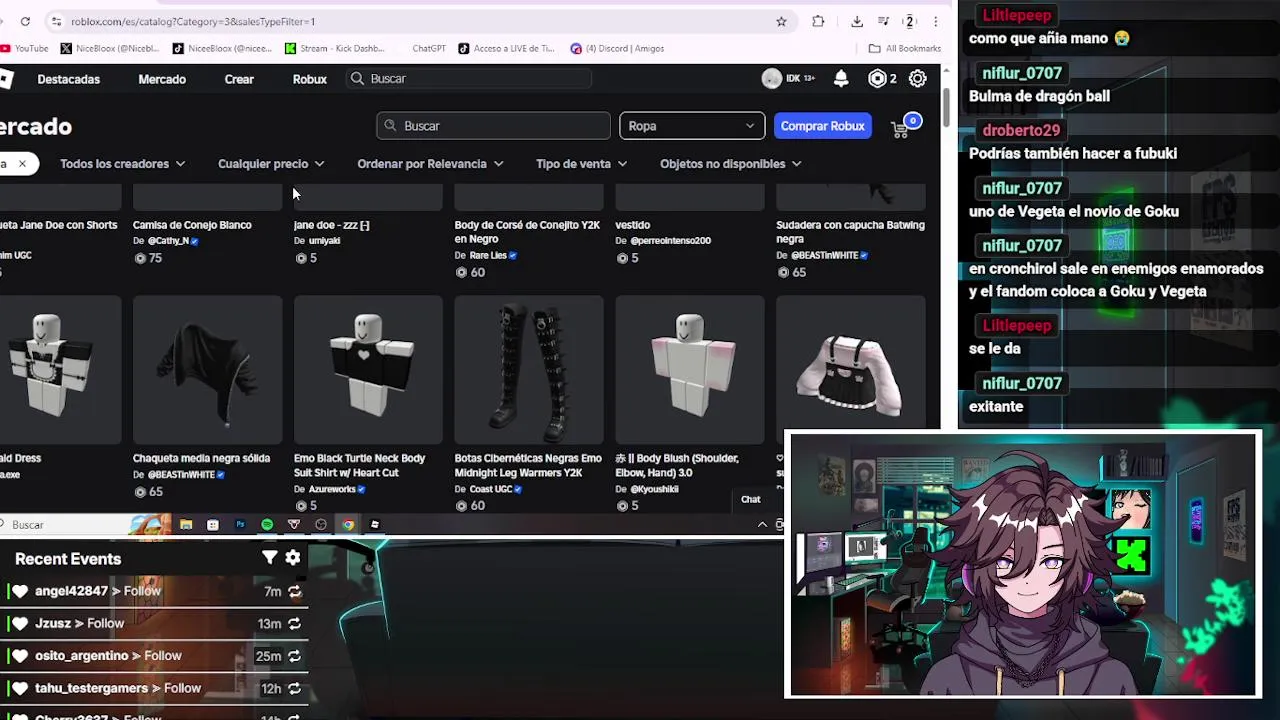
Task: Open the browser extensions puzzle icon
Action: (818, 21)
